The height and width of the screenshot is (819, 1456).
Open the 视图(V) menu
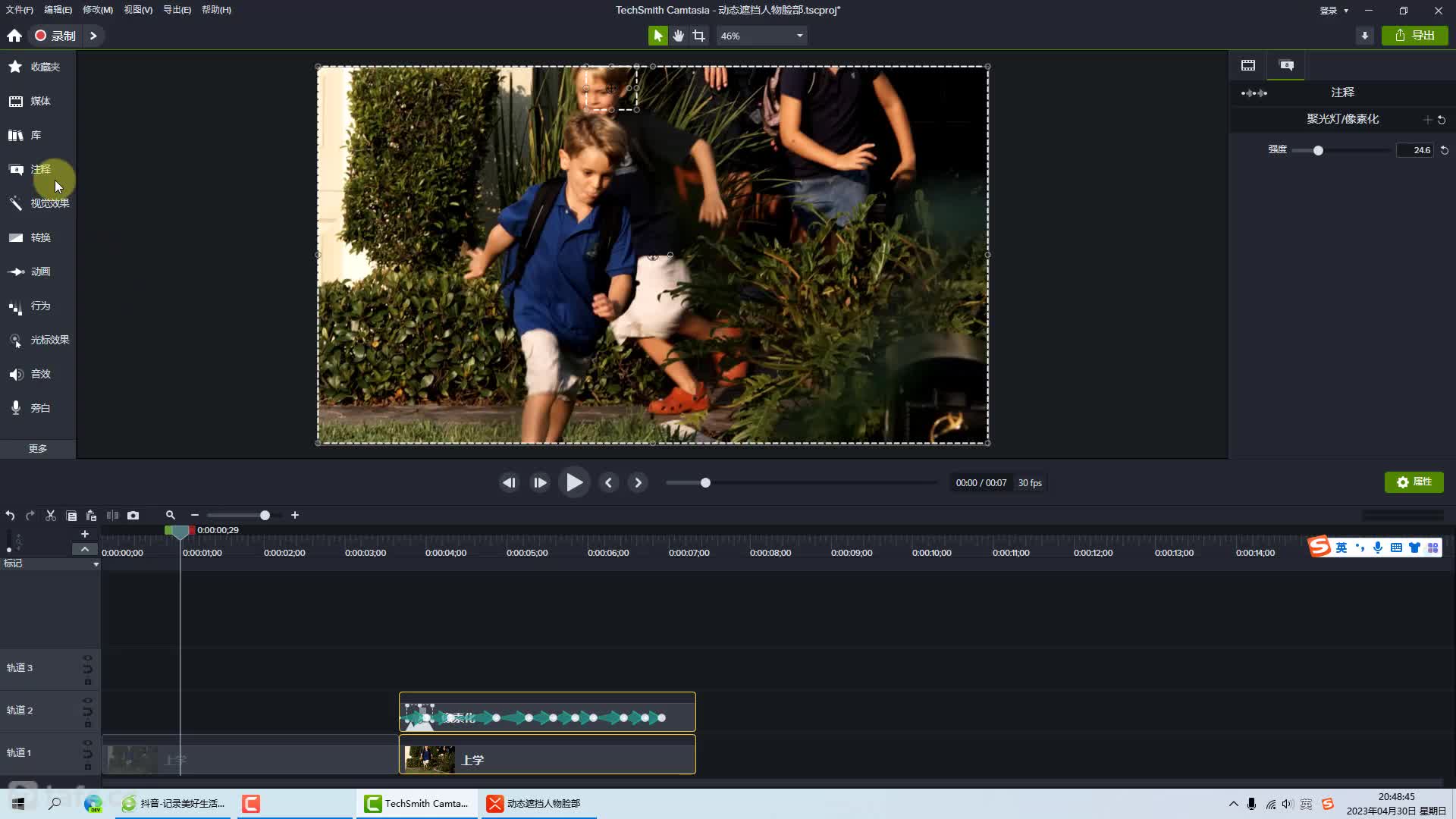coord(138,10)
